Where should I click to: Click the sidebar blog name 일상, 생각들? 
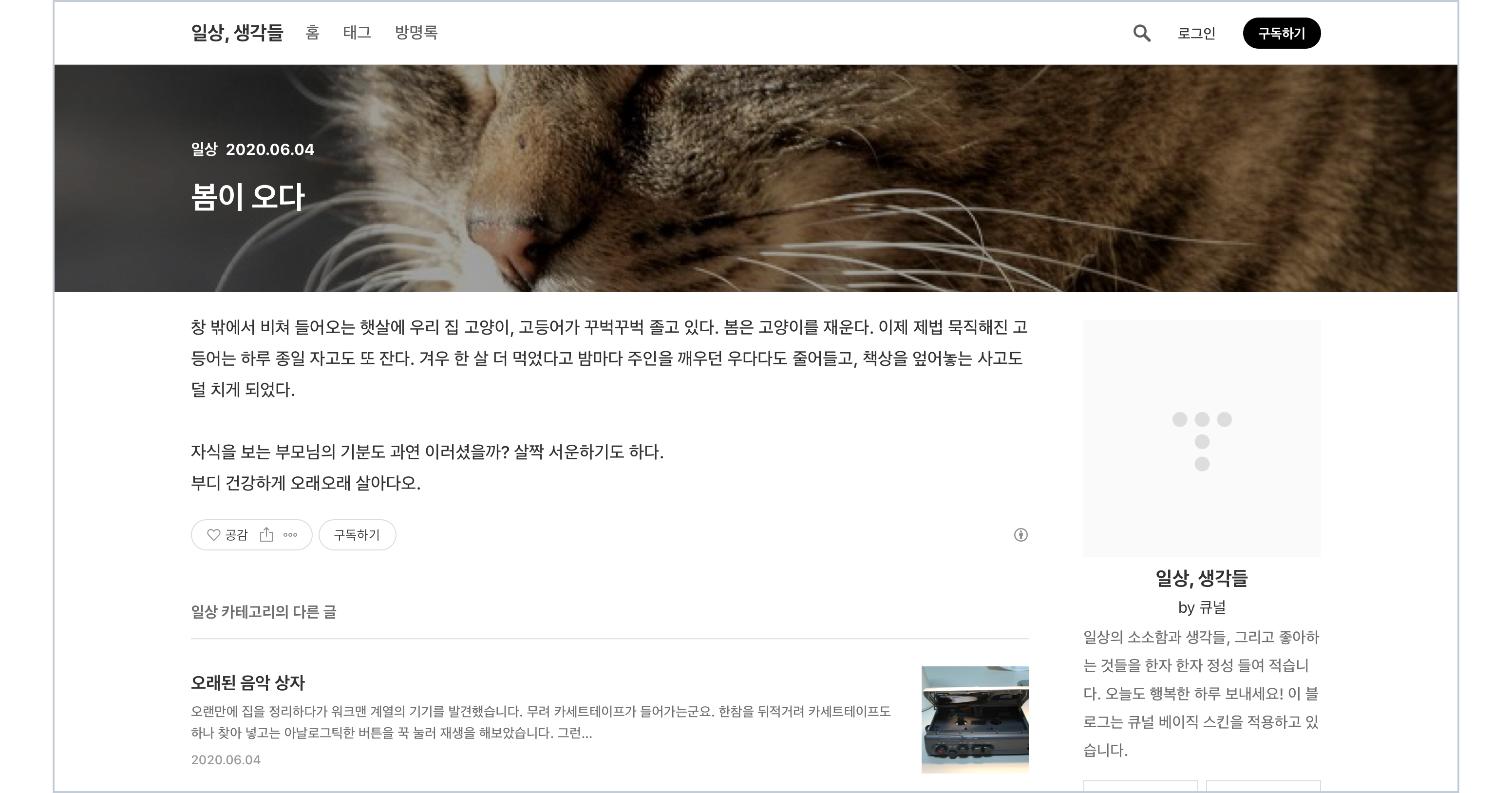(x=1202, y=578)
